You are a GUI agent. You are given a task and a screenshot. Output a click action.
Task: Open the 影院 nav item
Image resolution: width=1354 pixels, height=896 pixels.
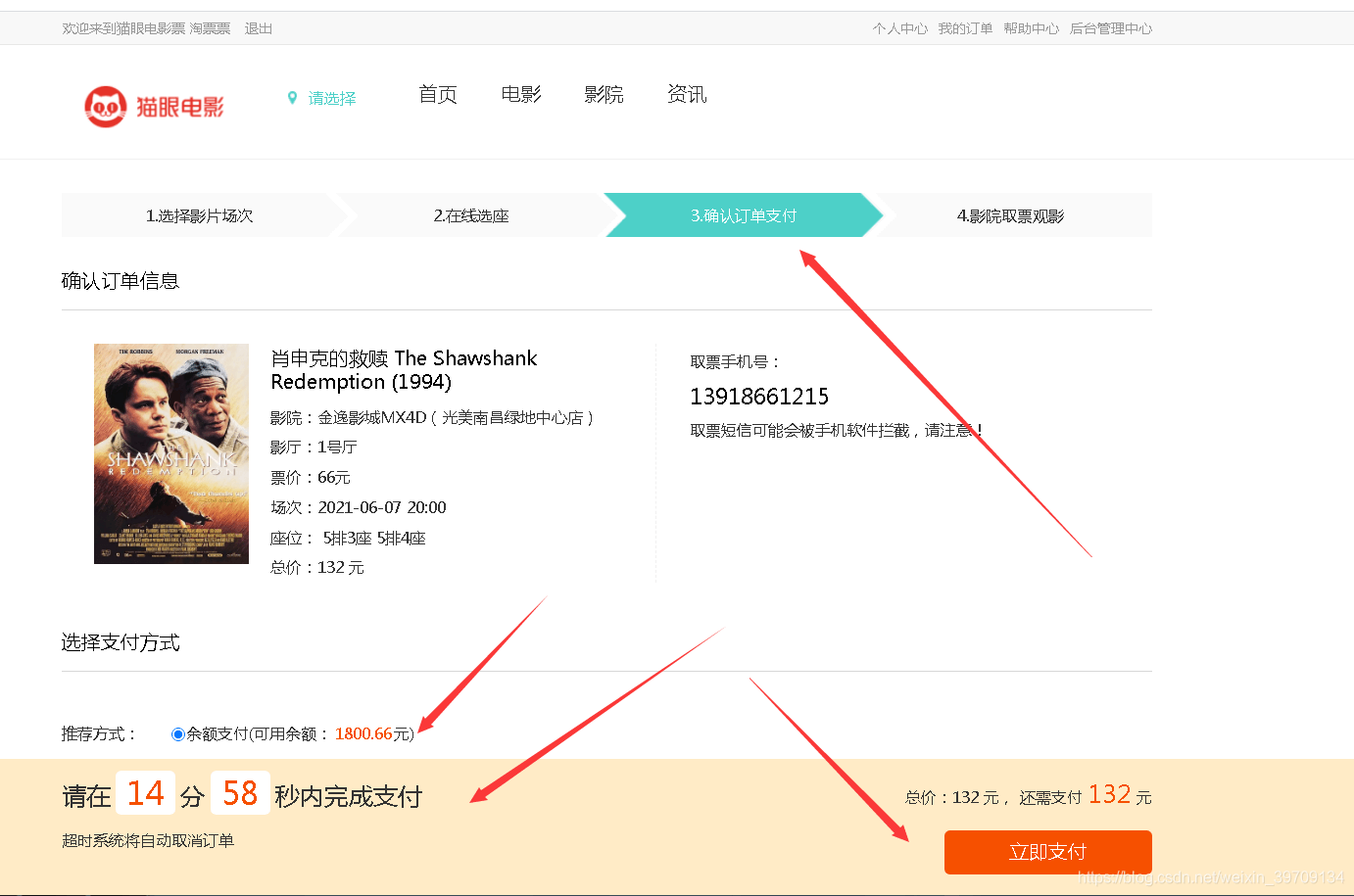click(x=604, y=94)
